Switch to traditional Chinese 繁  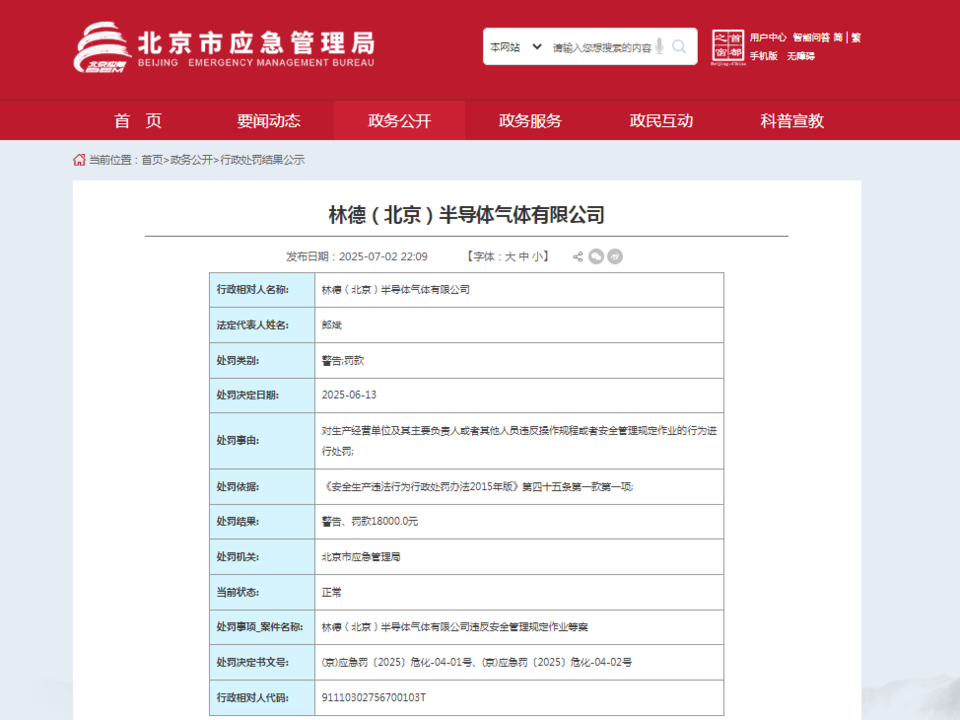856,37
